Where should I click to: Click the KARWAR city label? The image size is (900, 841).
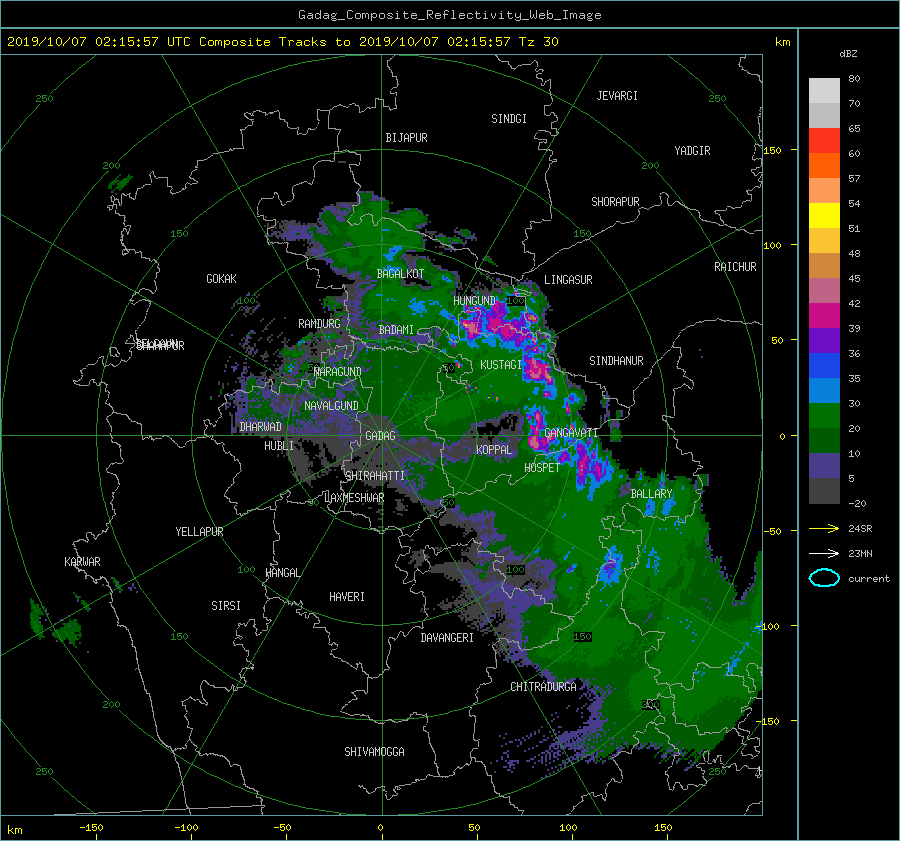(x=82, y=562)
